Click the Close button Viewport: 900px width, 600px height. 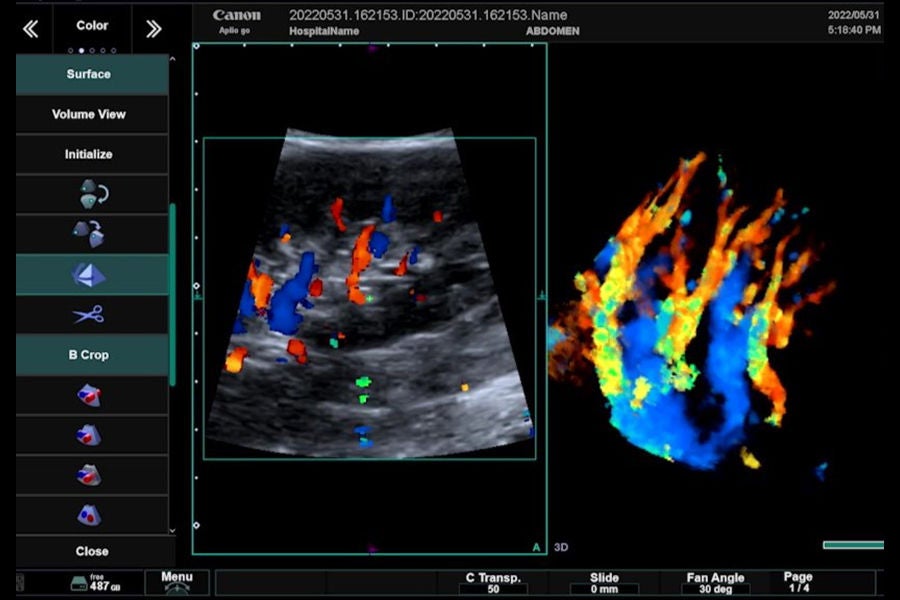(92, 551)
